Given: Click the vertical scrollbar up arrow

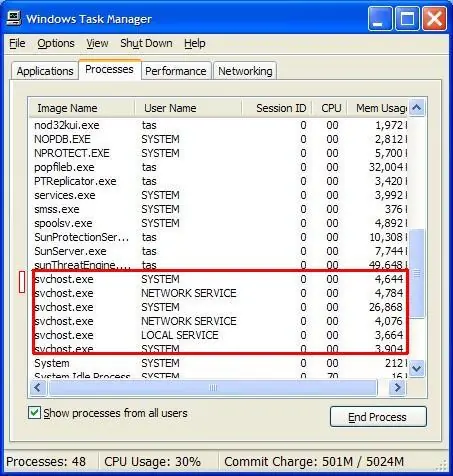Looking at the screenshot, I should 417,108.
